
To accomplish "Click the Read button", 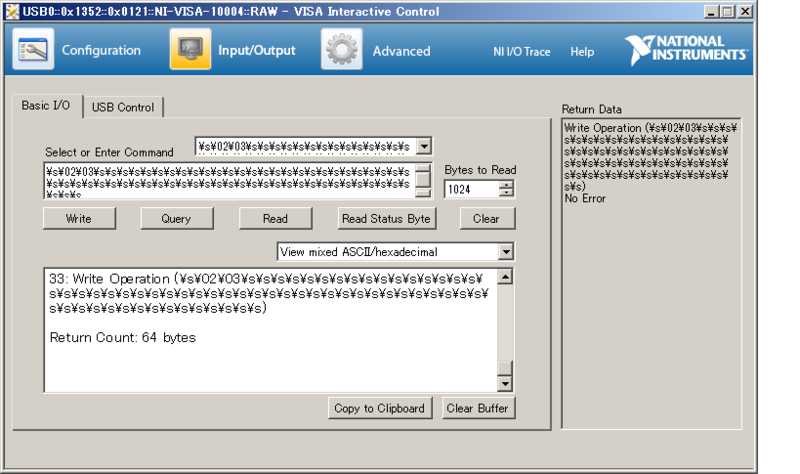I will (276, 218).
